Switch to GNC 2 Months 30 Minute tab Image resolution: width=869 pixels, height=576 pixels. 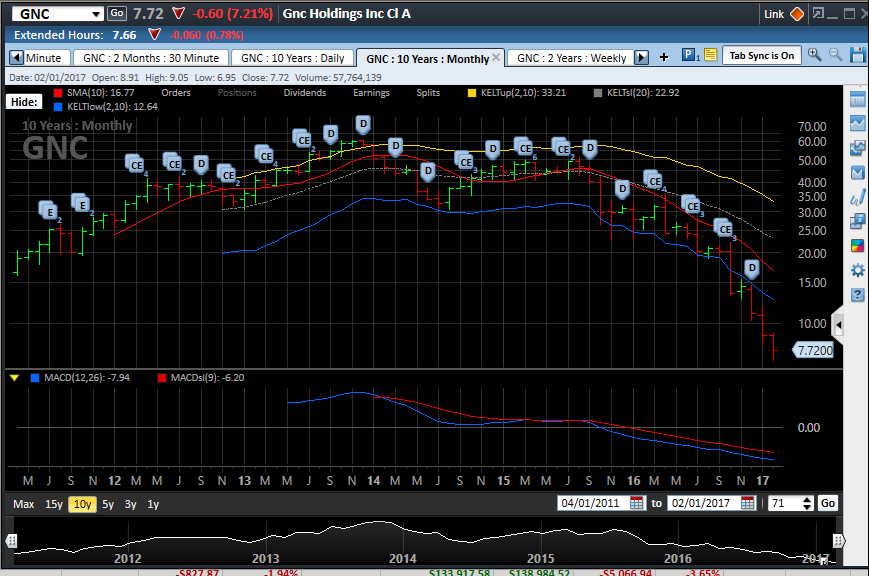coord(151,58)
